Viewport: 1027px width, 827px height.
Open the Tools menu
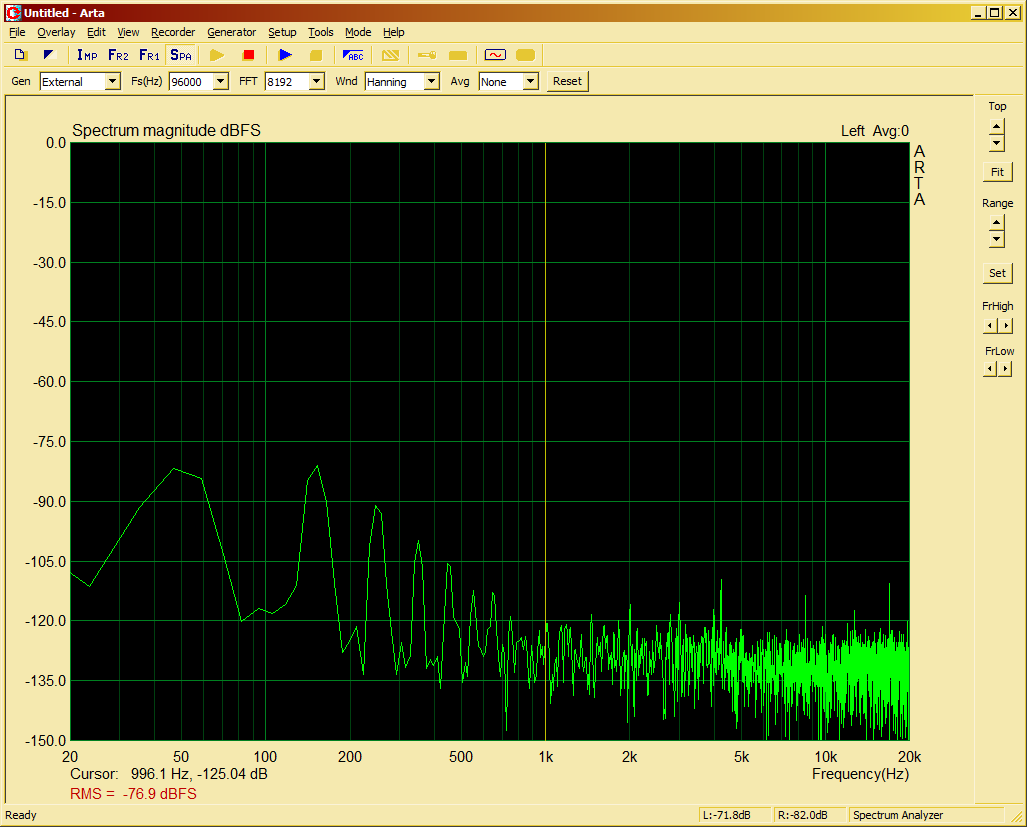point(321,32)
